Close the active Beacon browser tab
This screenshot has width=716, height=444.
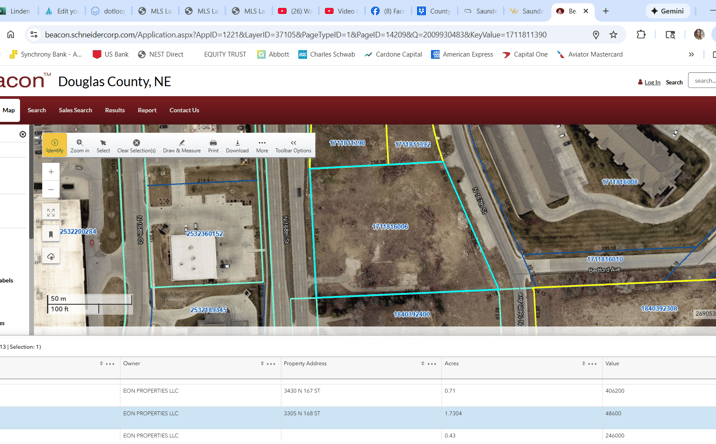[x=586, y=11]
